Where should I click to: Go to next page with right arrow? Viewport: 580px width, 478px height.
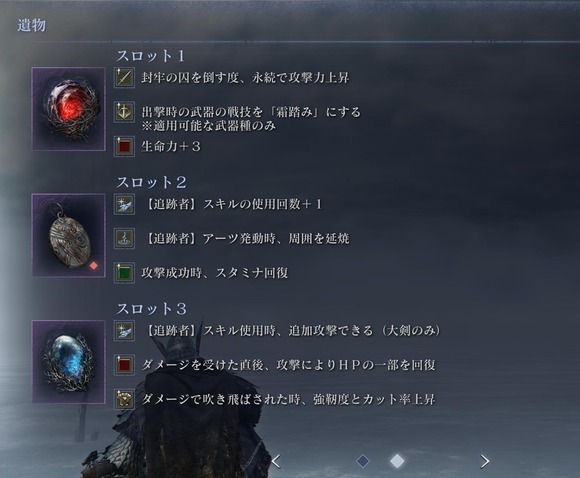485,461
